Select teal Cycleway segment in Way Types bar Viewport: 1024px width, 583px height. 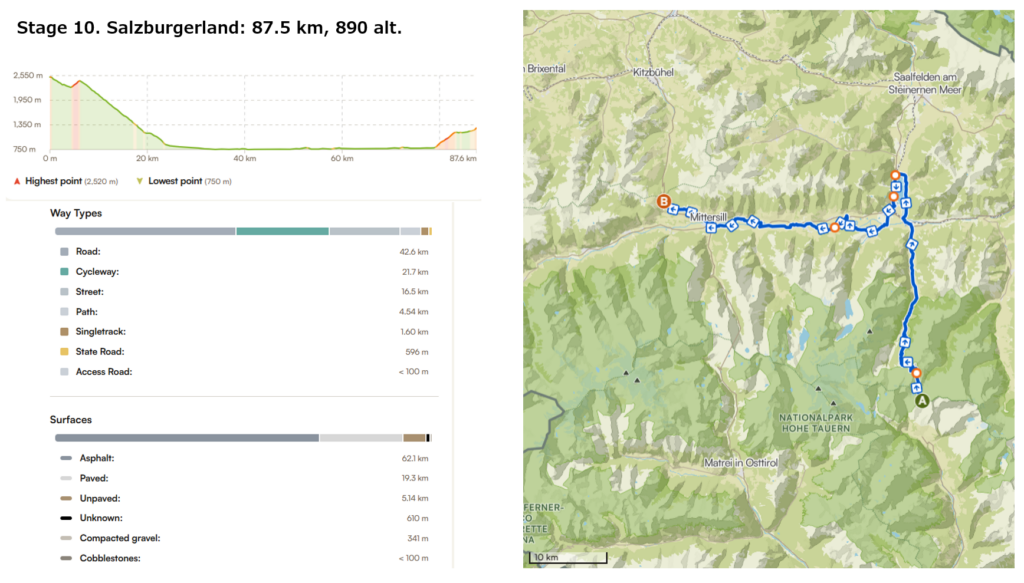282,231
